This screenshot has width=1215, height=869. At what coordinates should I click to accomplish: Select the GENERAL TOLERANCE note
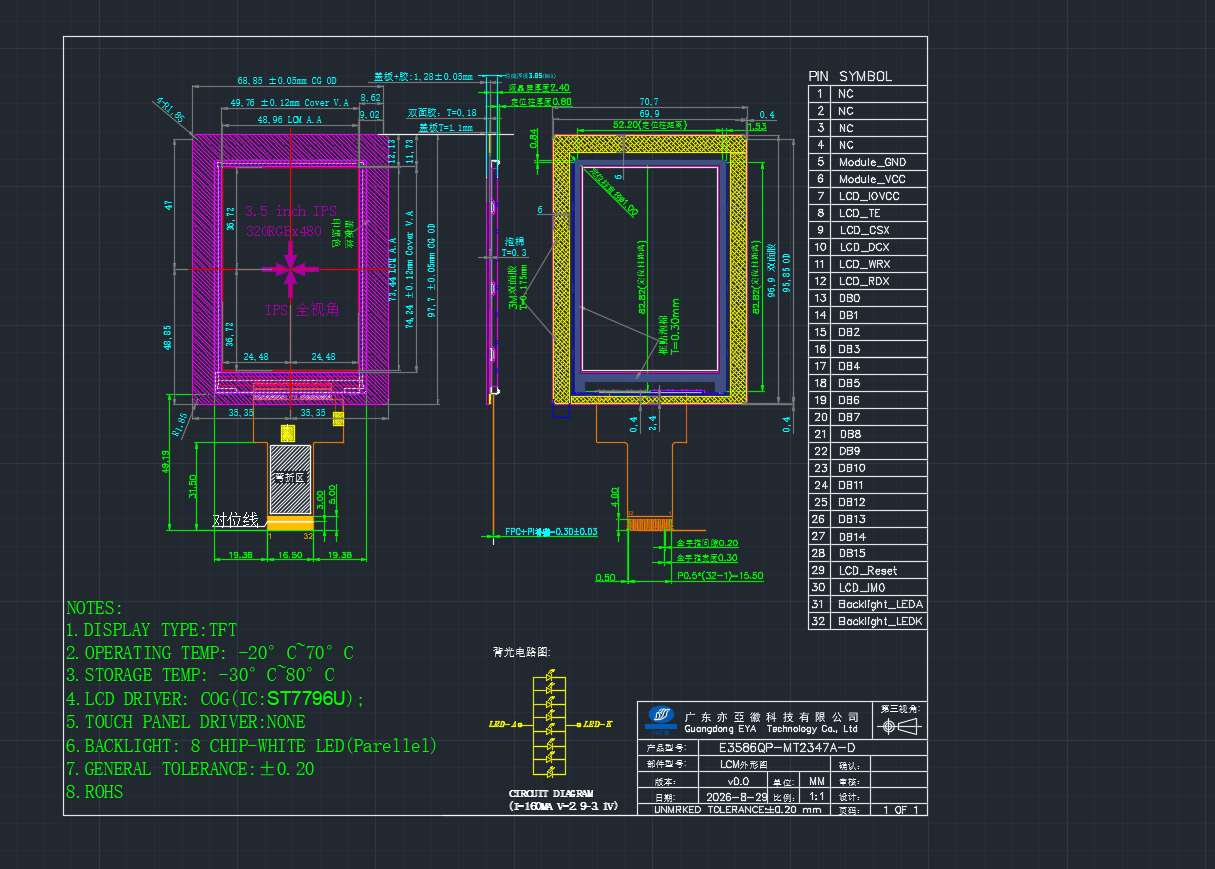pyautogui.click(x=190, y=769)
